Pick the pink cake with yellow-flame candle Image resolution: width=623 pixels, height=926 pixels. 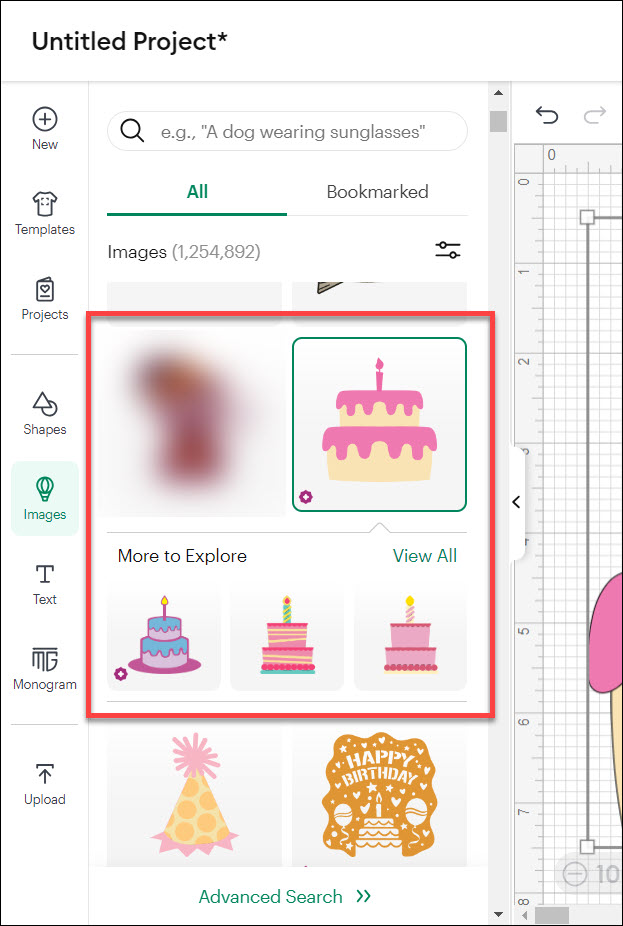(x=410, y=638)
